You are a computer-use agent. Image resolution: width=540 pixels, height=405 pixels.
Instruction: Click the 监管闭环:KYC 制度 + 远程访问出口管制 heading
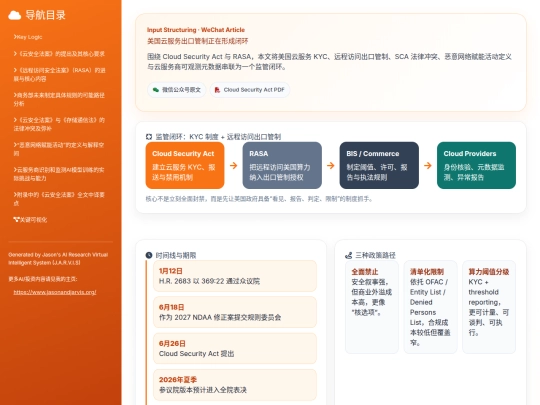218,137
